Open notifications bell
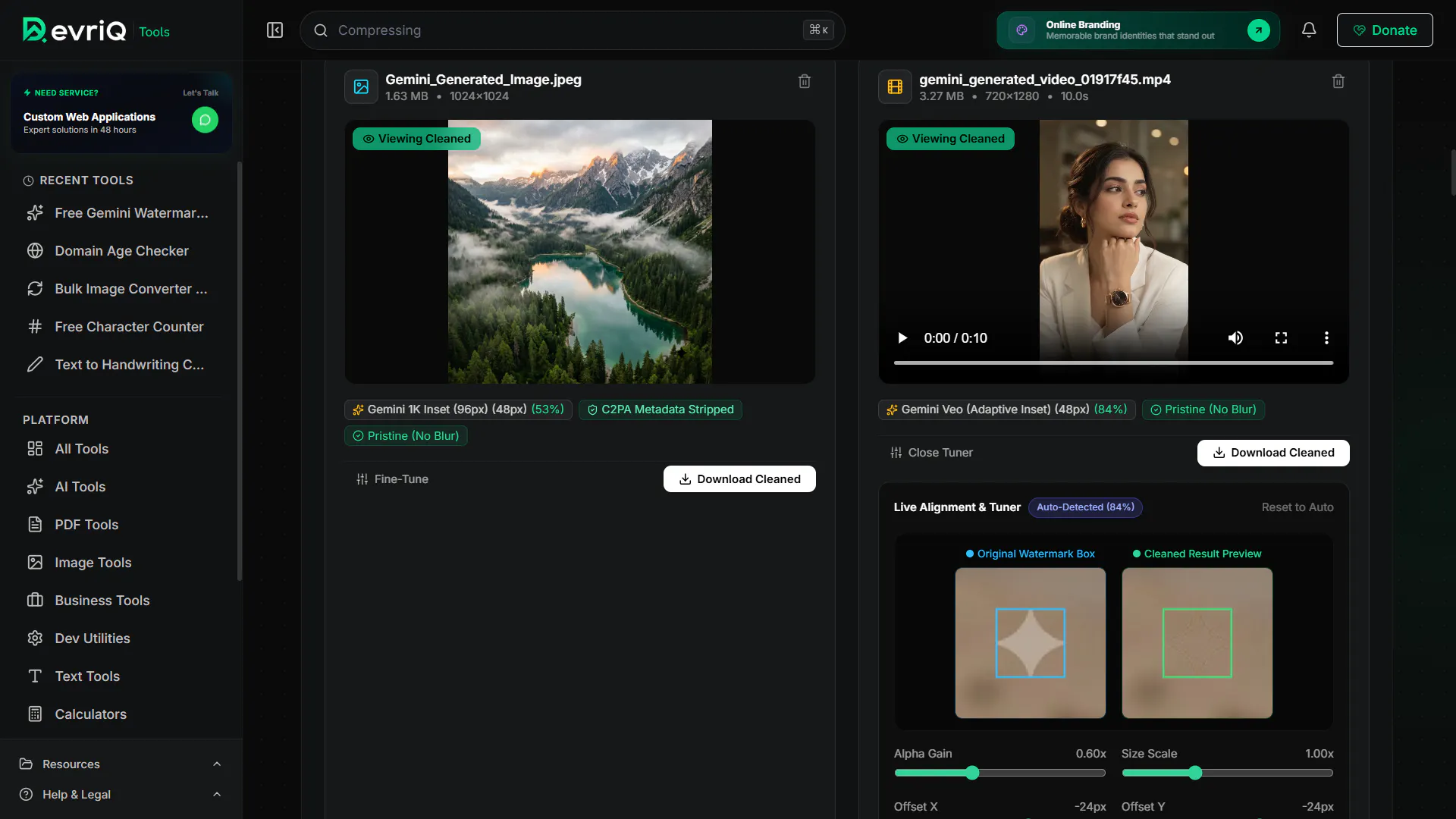Screen dimensions: 1456x819 pyautogui.click(x=1309, y=30)
